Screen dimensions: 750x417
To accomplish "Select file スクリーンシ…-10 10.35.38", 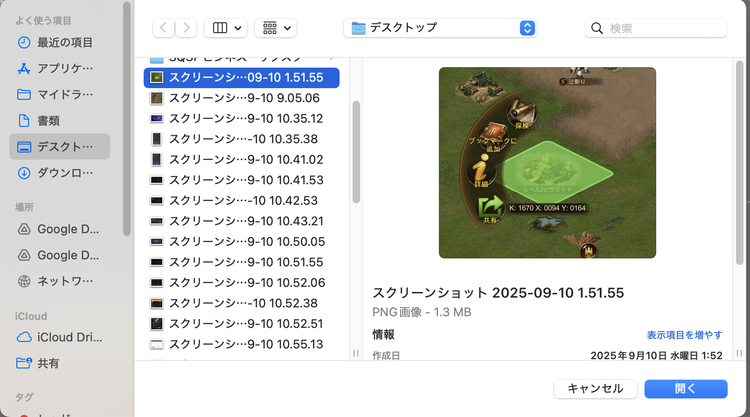I will (242, 139).
